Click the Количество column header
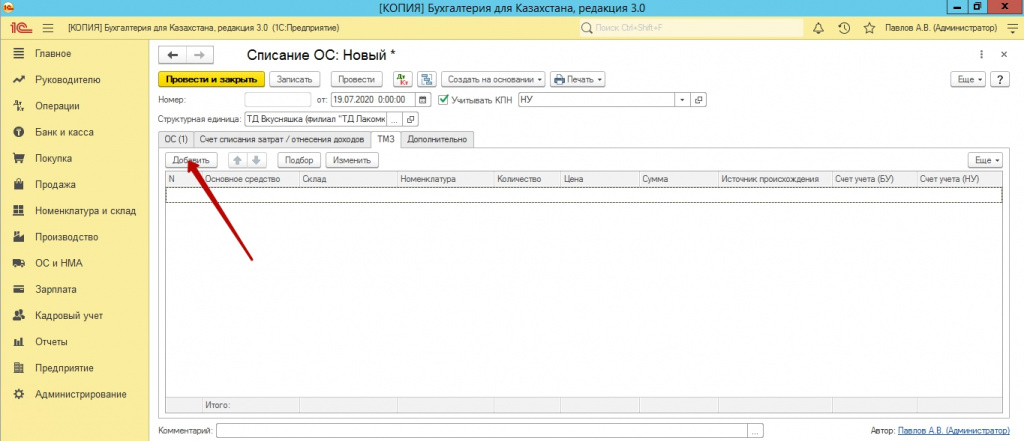Image resolution: width=1024 pixels, height=441 pixels. (x=526, y=178)
